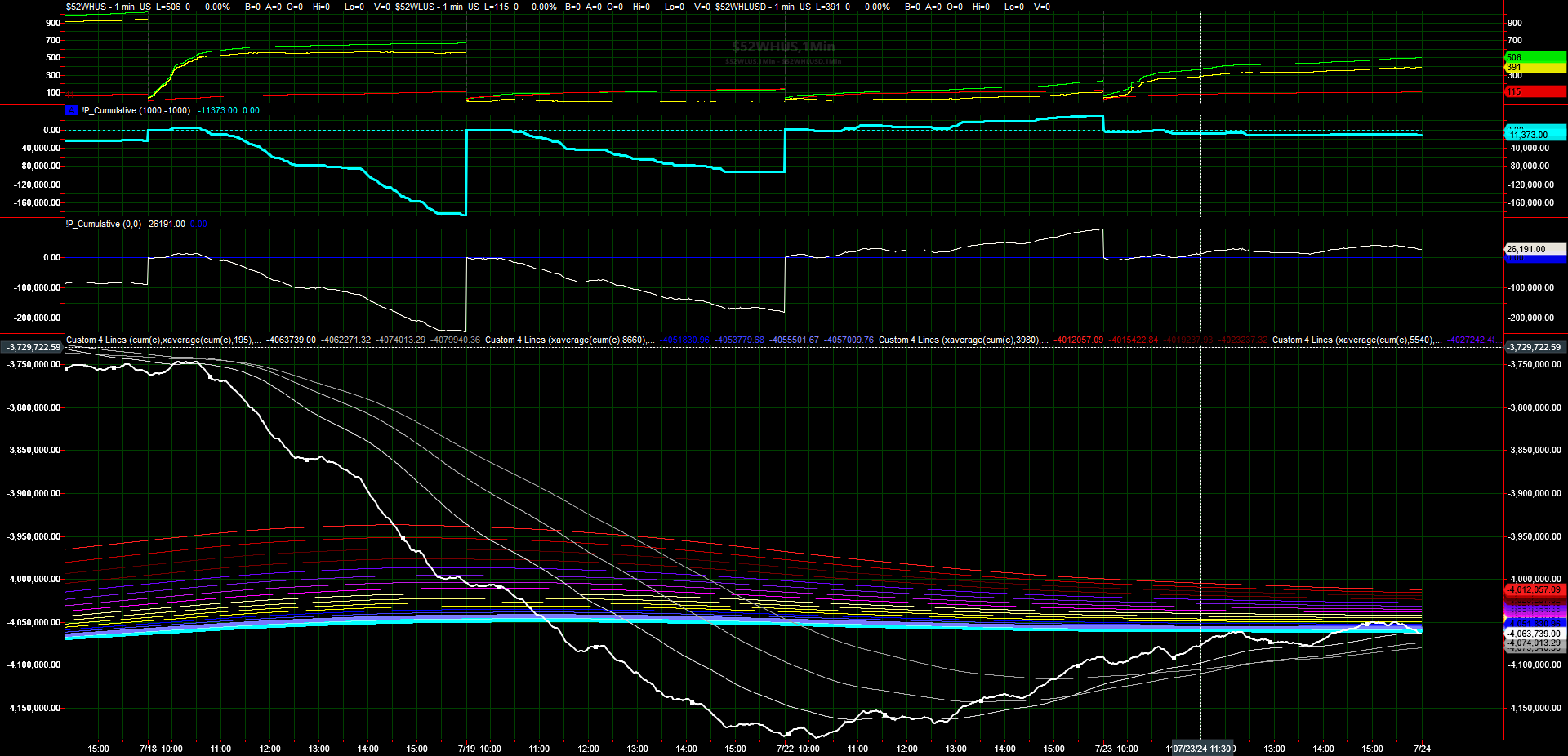
Task: Click the $52WHLUSD symbol header
Action: pos(741,7)
